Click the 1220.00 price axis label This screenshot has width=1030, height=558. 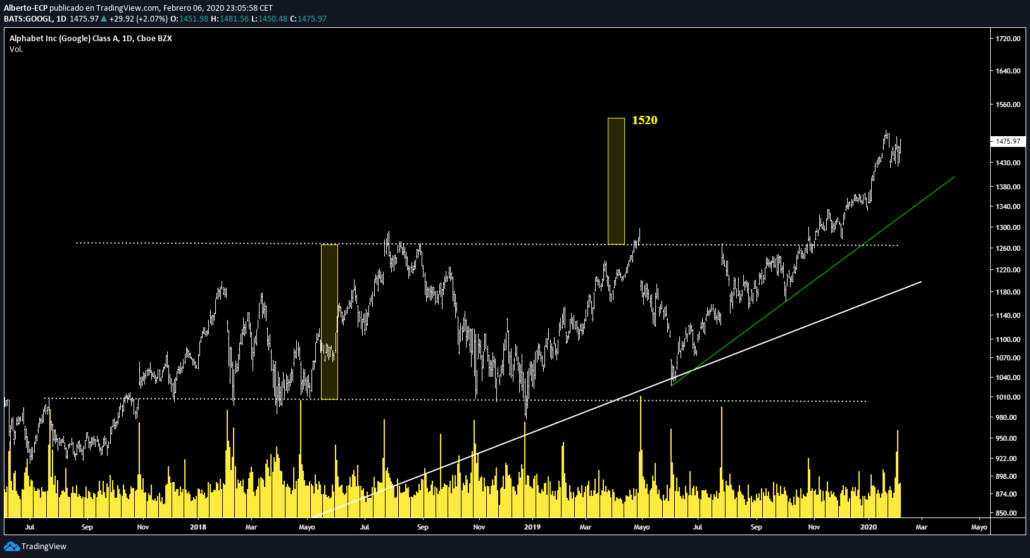[x=1008, y=270]
